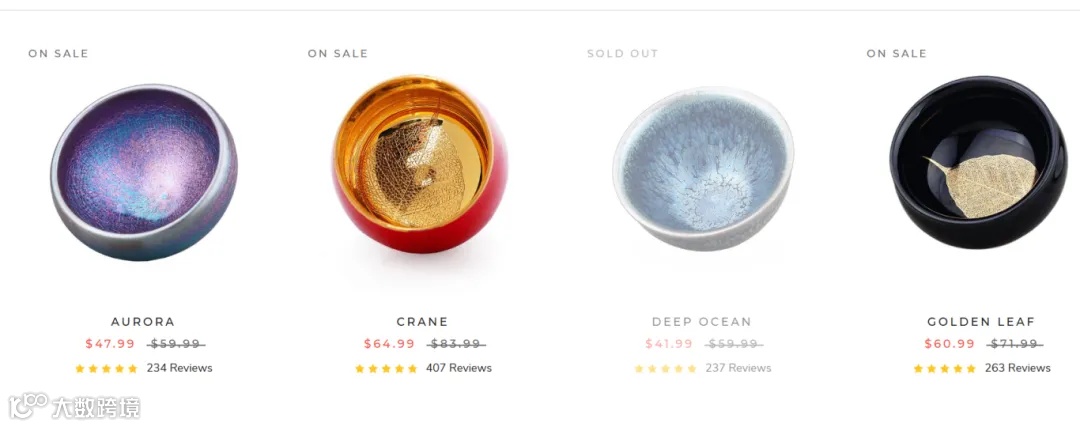Image resolution: width=1080 pixels, height=427 pixels.
Task: Click the SOLD OUT label above Deep Ocean
Action: pyautogui.click(x=623, y=53)
